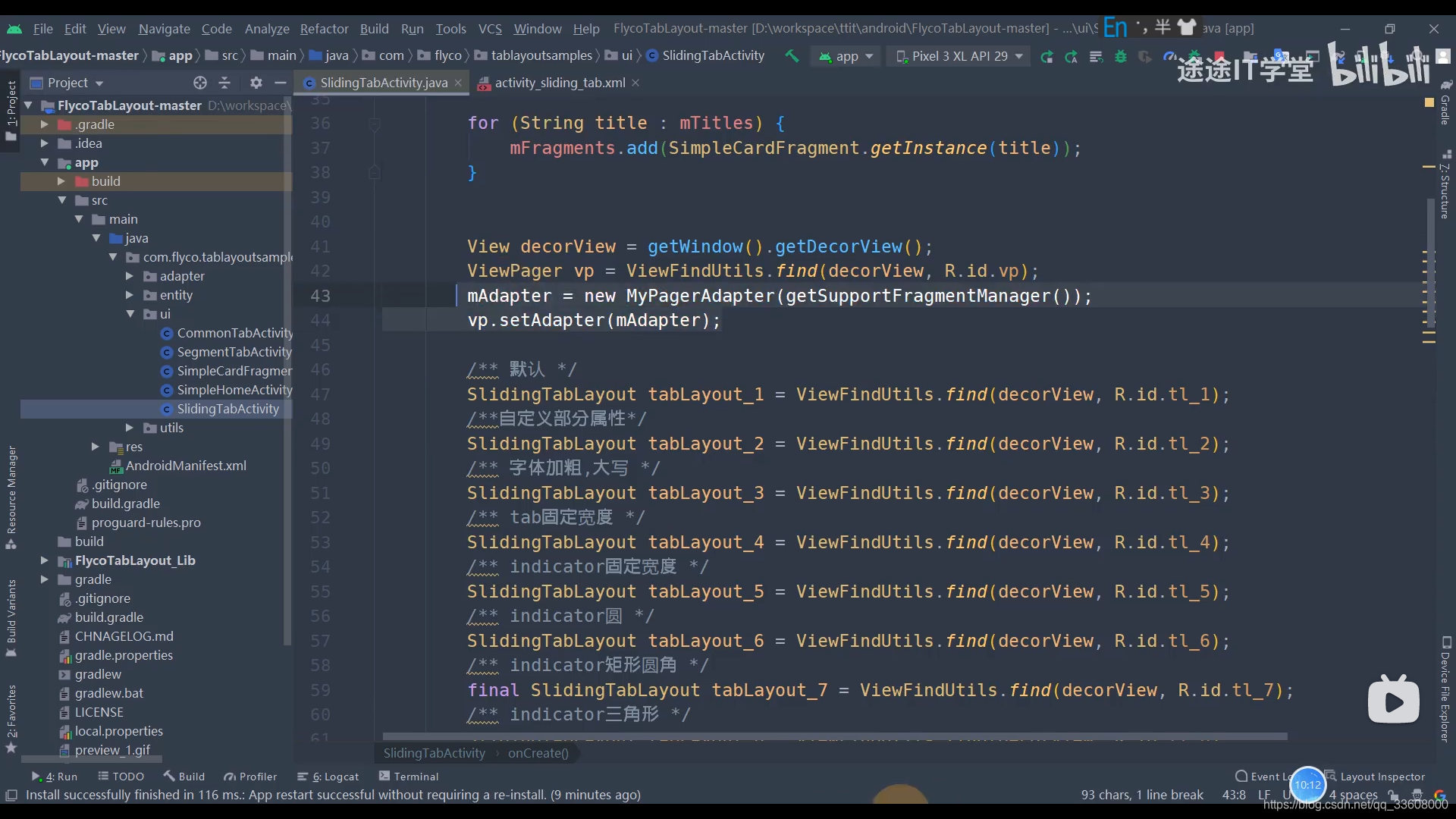The height and width of the screenshot is (819, 1456).
Task: Click the SlidingTabActivity breadcrumb in navigation bar
Action: coord(705,55)
